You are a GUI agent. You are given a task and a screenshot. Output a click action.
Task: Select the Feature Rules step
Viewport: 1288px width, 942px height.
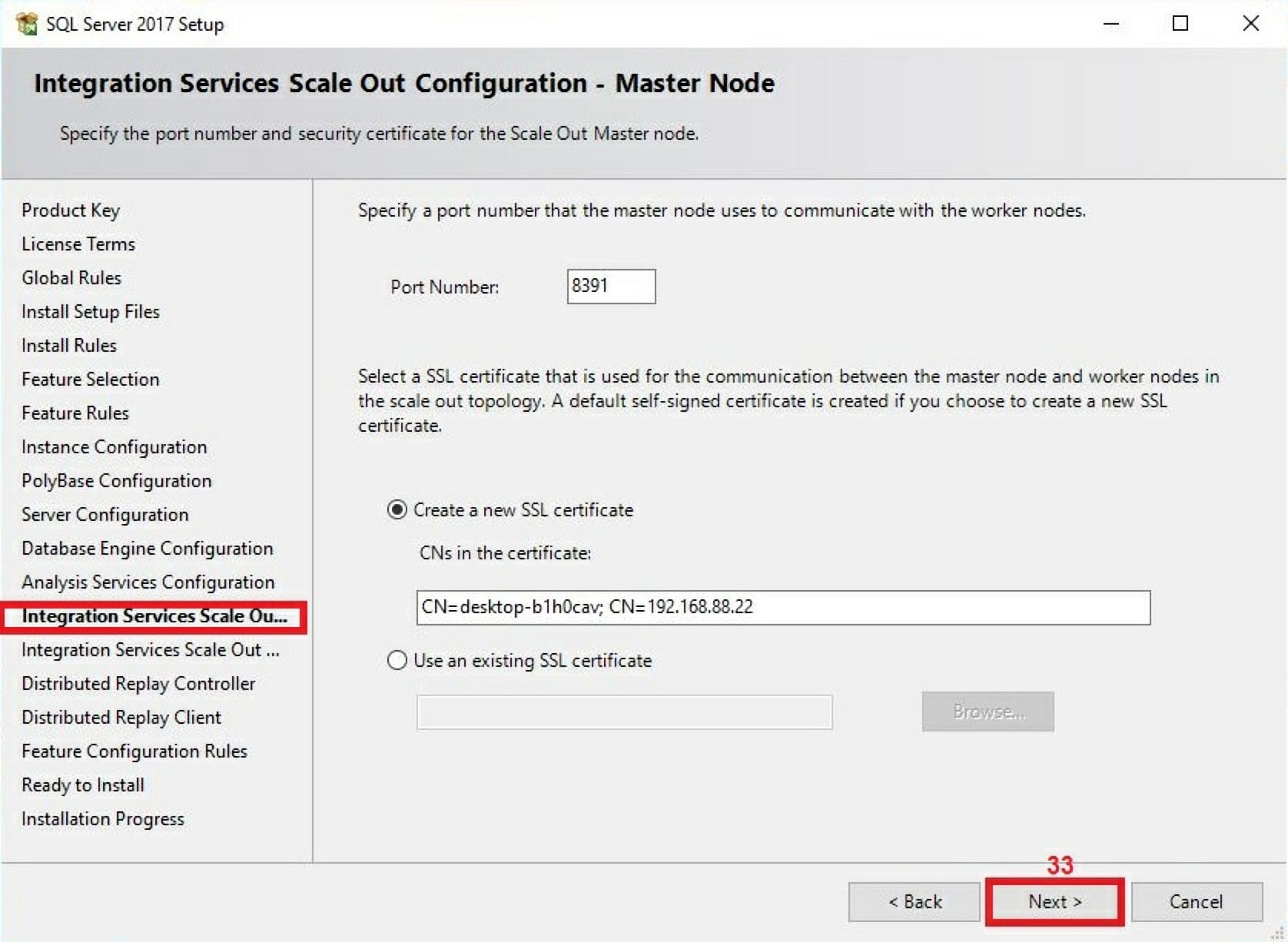(75, 413)
